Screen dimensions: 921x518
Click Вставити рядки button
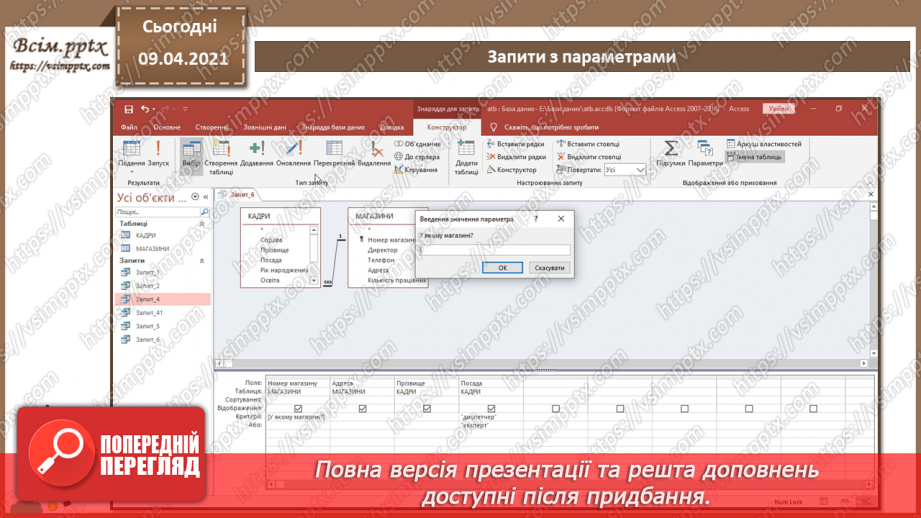516,144
